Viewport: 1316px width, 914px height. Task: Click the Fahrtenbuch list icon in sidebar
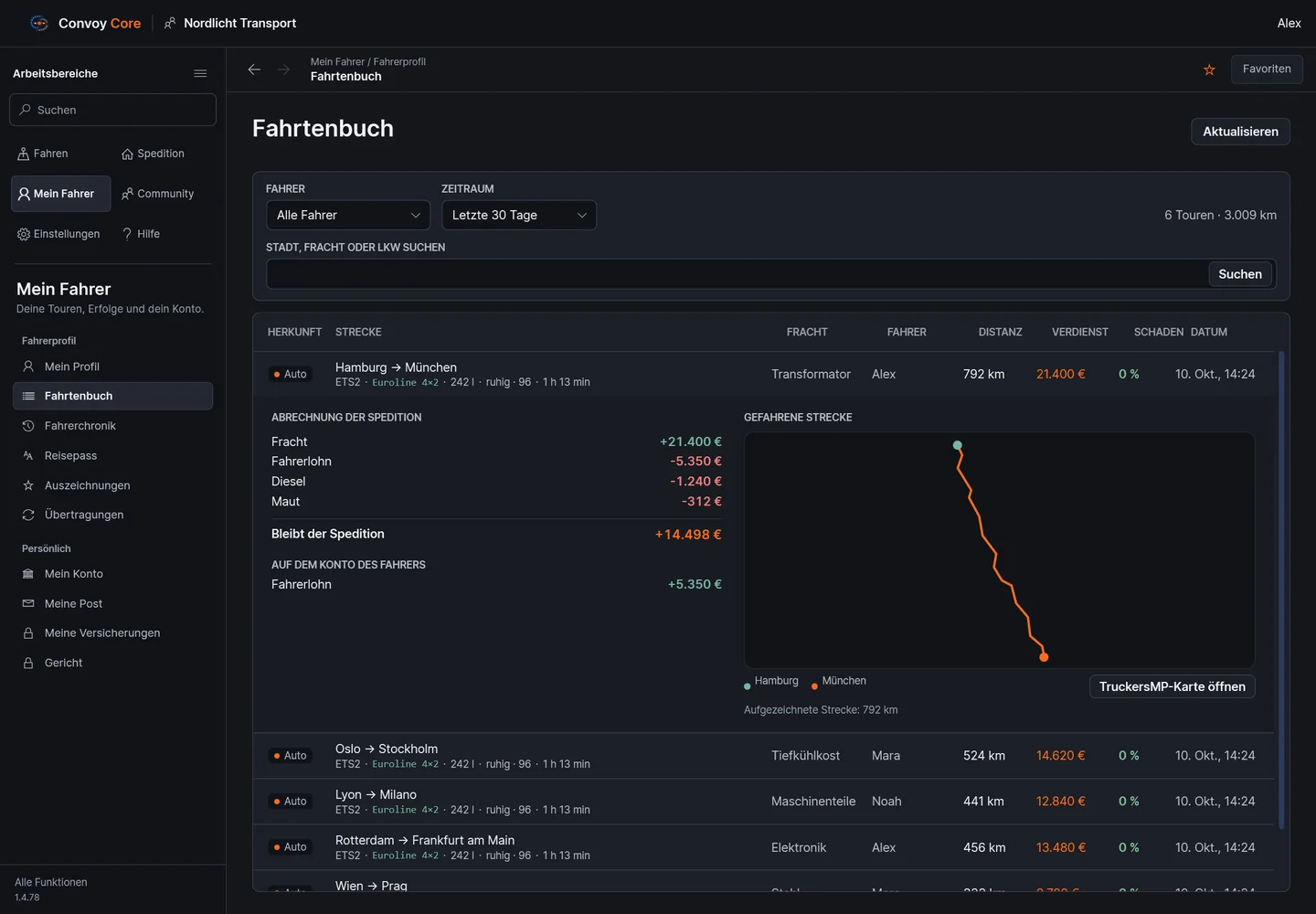(28, 396)
